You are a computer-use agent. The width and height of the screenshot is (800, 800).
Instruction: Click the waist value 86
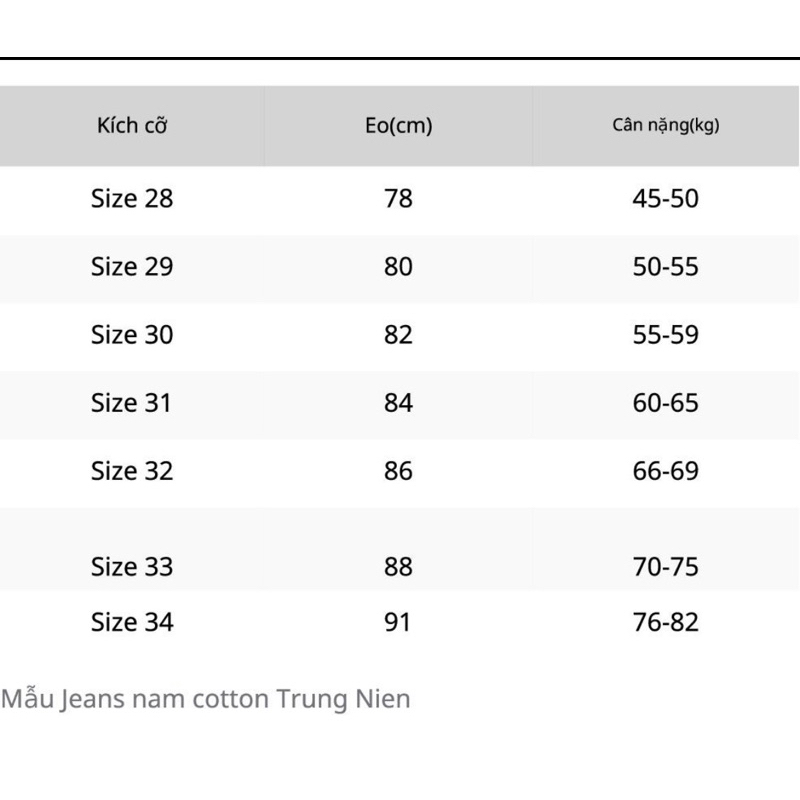398,470
